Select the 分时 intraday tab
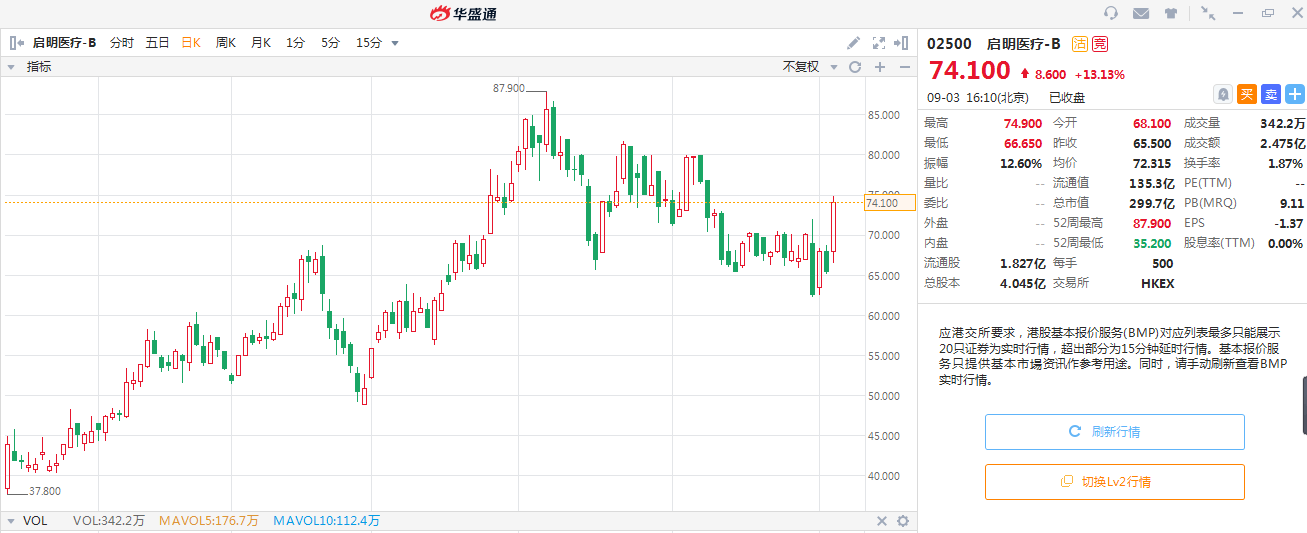Image resolution: width=1307 pixels, height=533 pixels. point(121,43)
